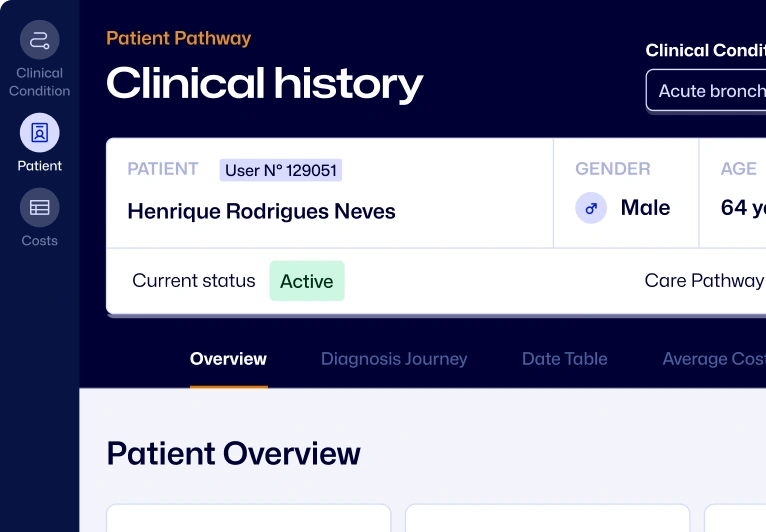Open the Clinical Condition sidebar icon
The image size is (766, 532).
40,41
